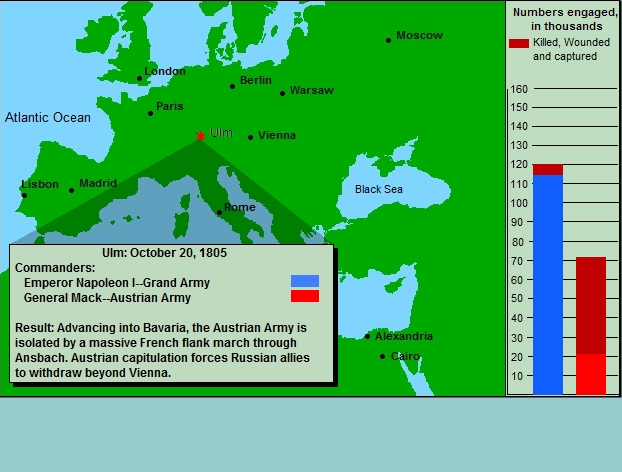This screenshot has height=472, width=622.
Task: Click the Warsaw city dot
Action: [x=282, y=94]
